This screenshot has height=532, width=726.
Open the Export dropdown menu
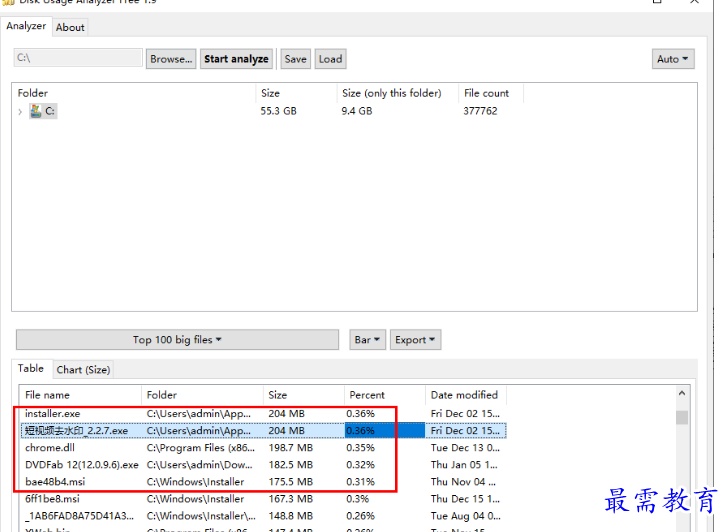(415, 340)
